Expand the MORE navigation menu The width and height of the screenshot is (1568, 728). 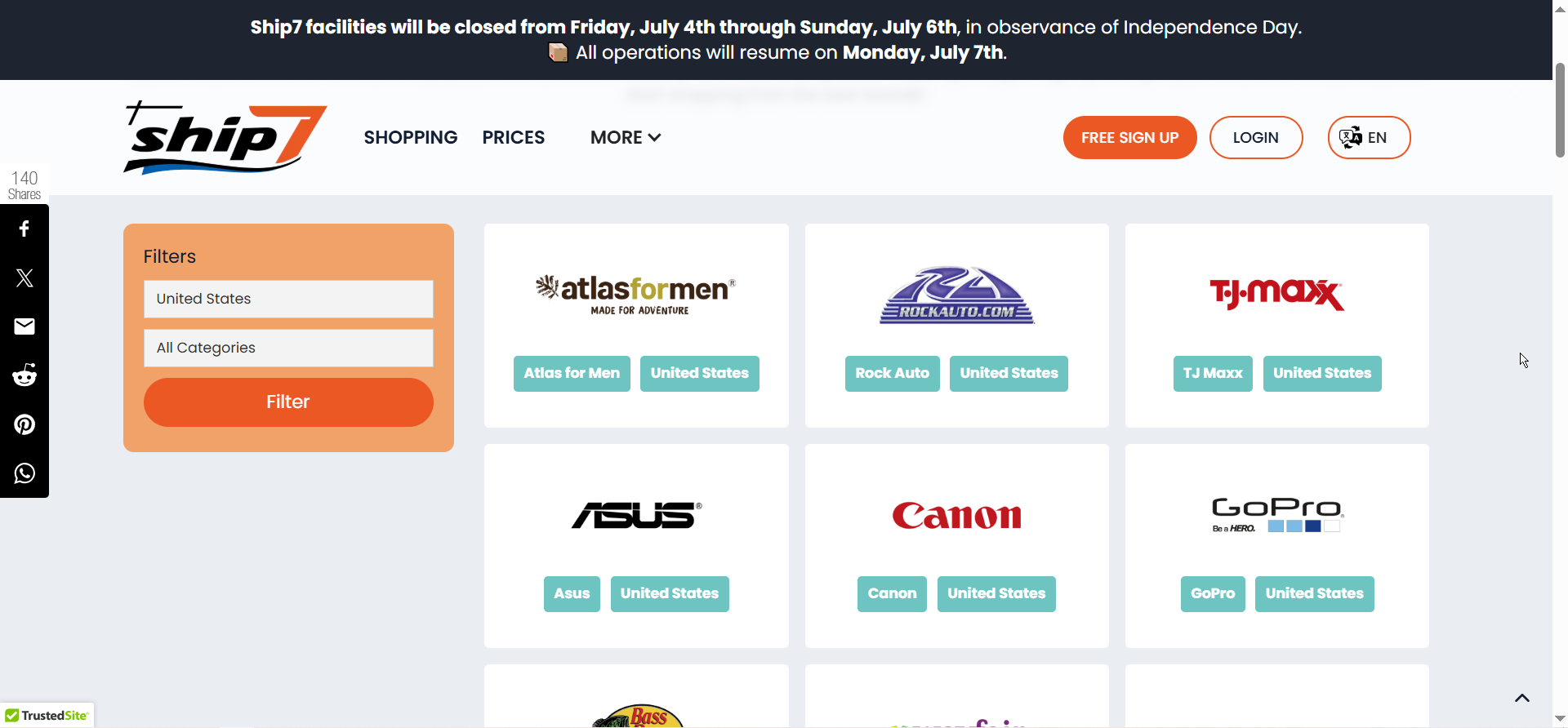[x=625, y=138]
